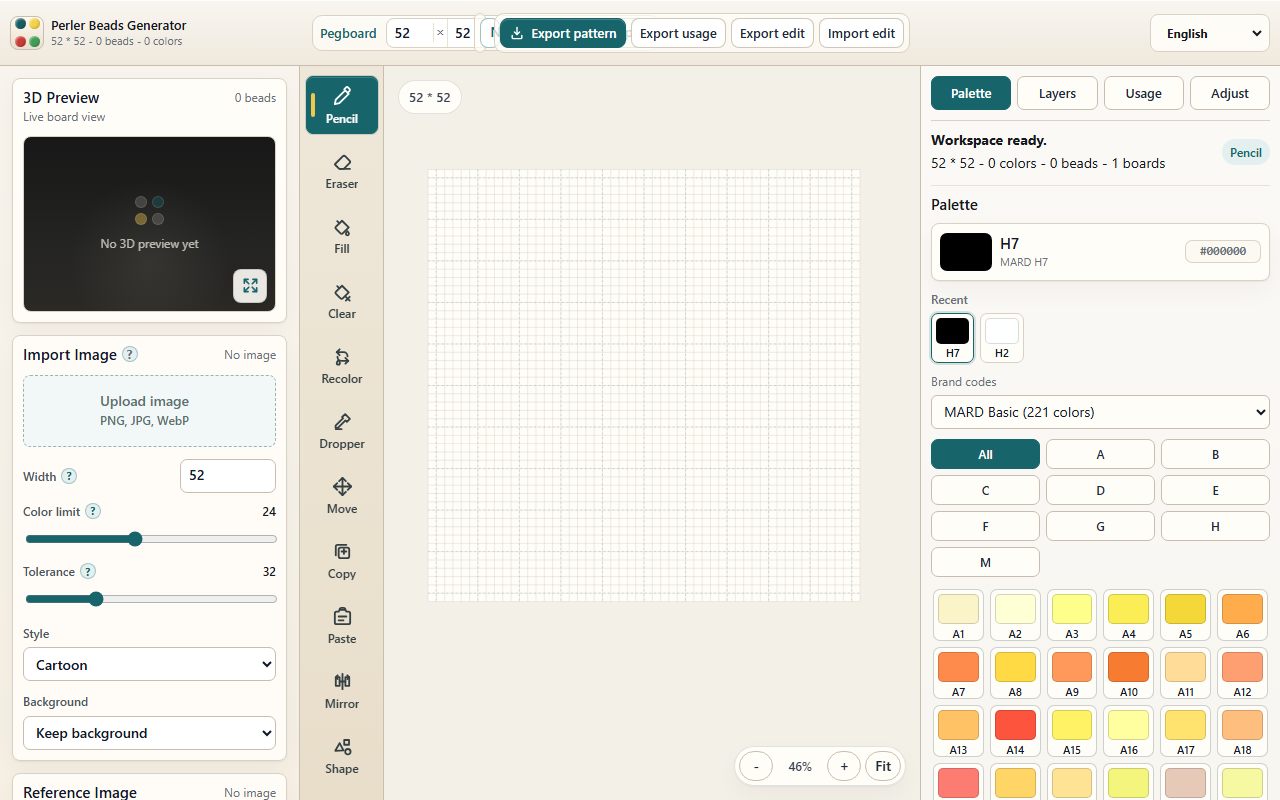
Task: Click the pegboard width input field
Action: tap(410, 33)
